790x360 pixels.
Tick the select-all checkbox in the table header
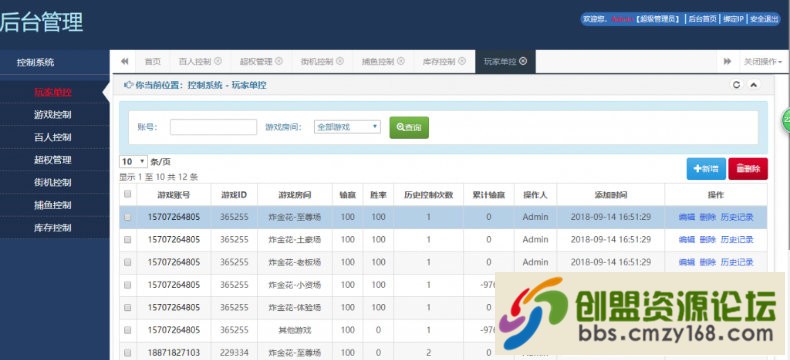tap(127, 194)
